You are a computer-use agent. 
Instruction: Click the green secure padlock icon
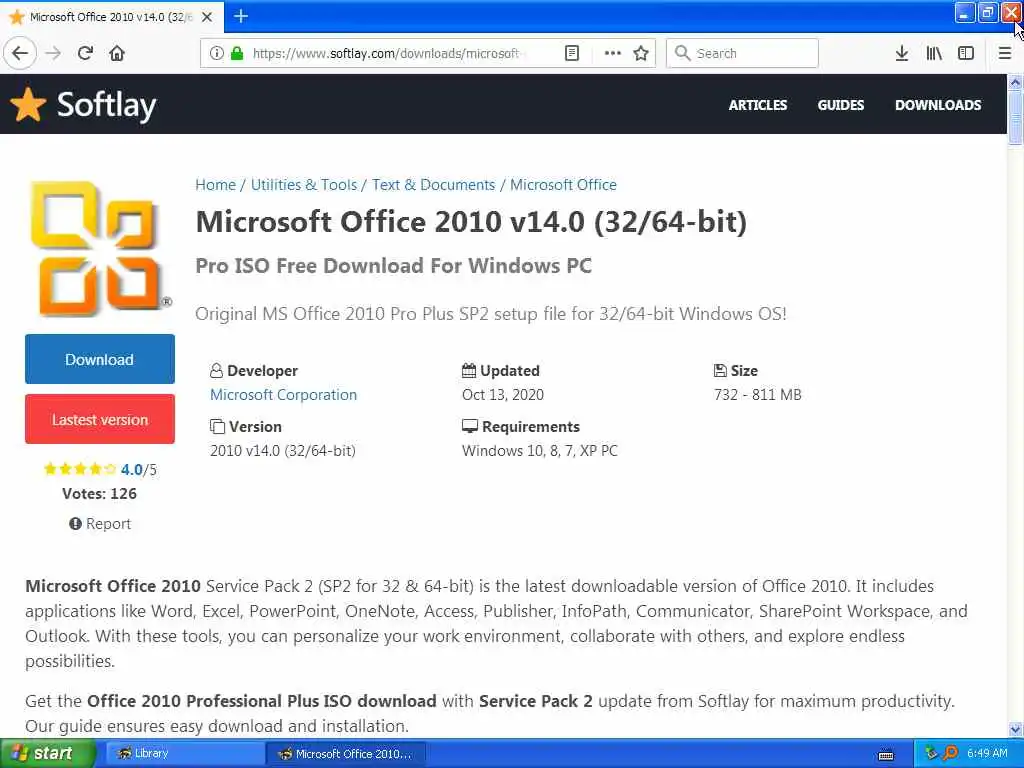tap(237, 53)
